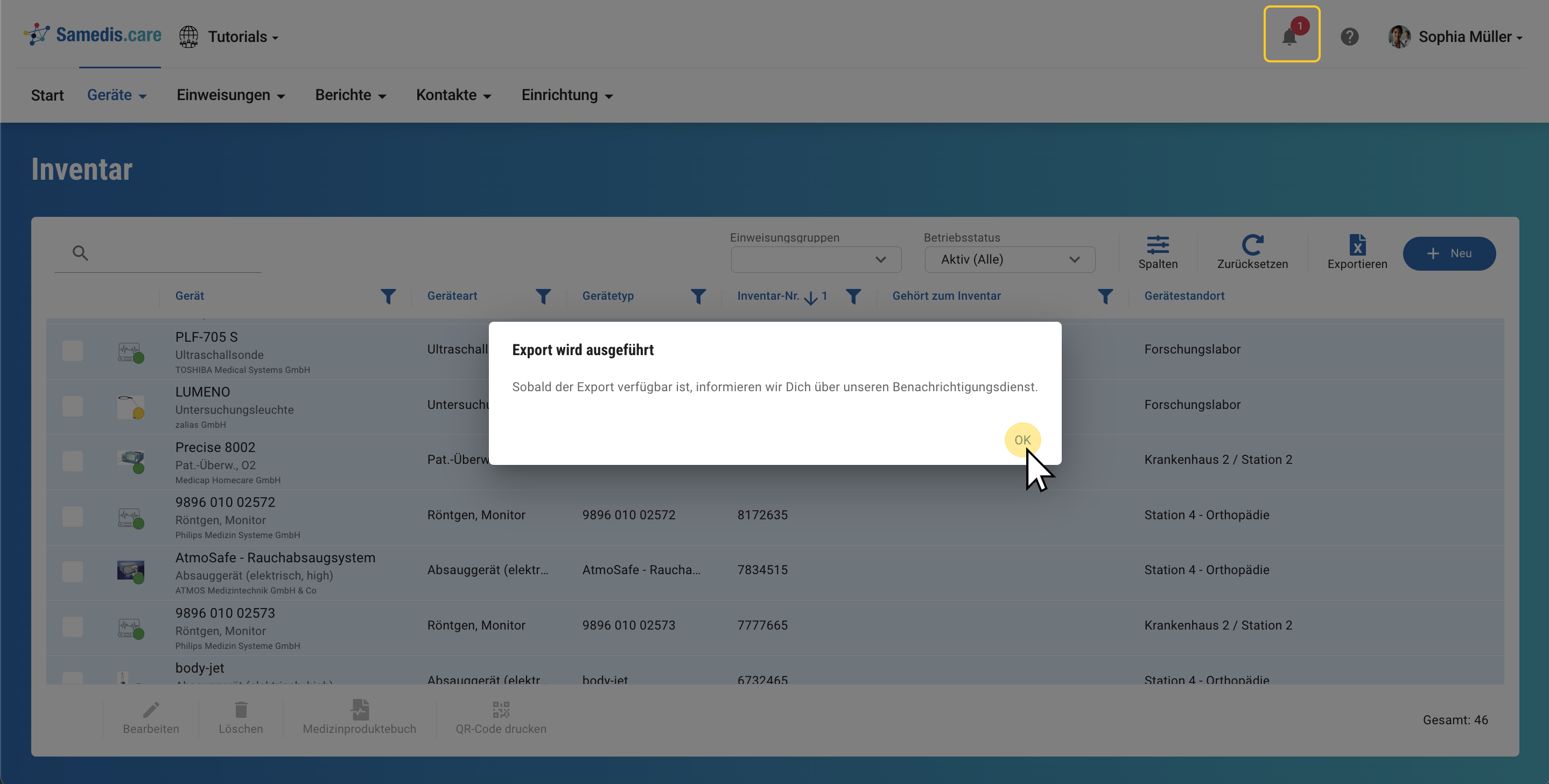Sort by the Inventar-Nr. column header
Screen dimensions: 1549x784
click(768, 295)
